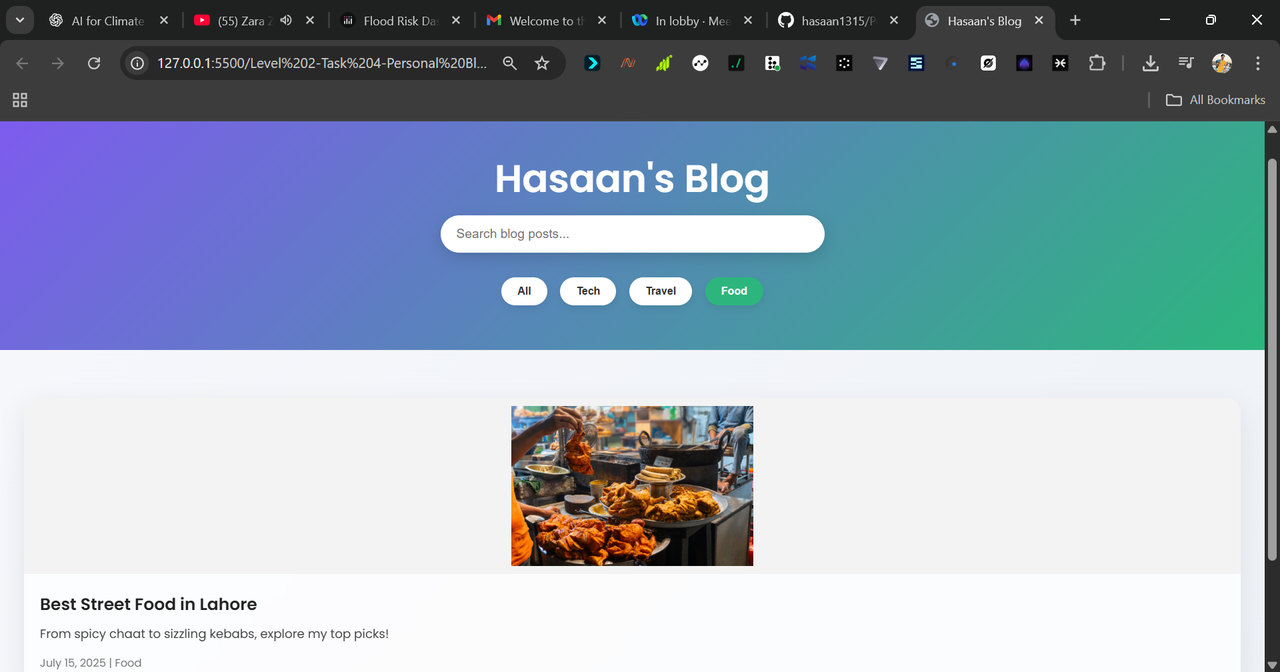Open the purple droplet extension icon
The height and width of the screenshot is (672, 1280).
tap(1024, 63)
